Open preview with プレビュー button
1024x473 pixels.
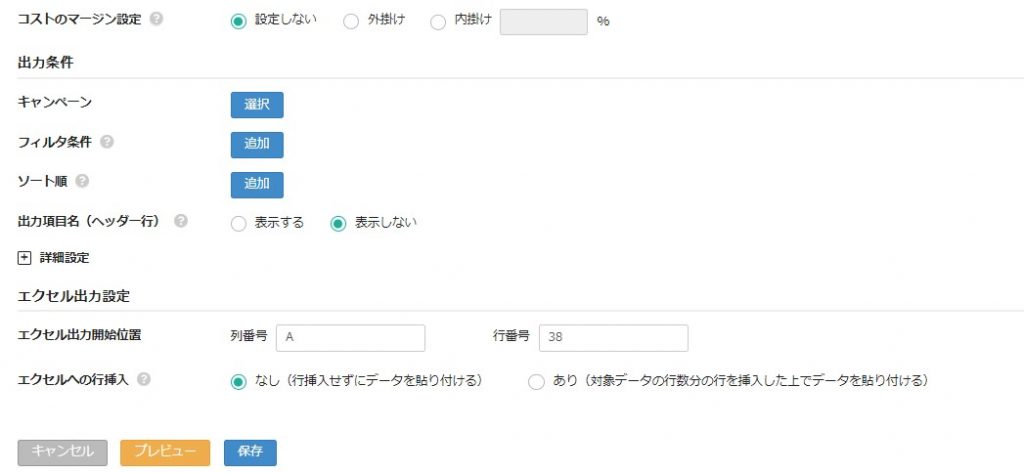[x=165, y=452]
